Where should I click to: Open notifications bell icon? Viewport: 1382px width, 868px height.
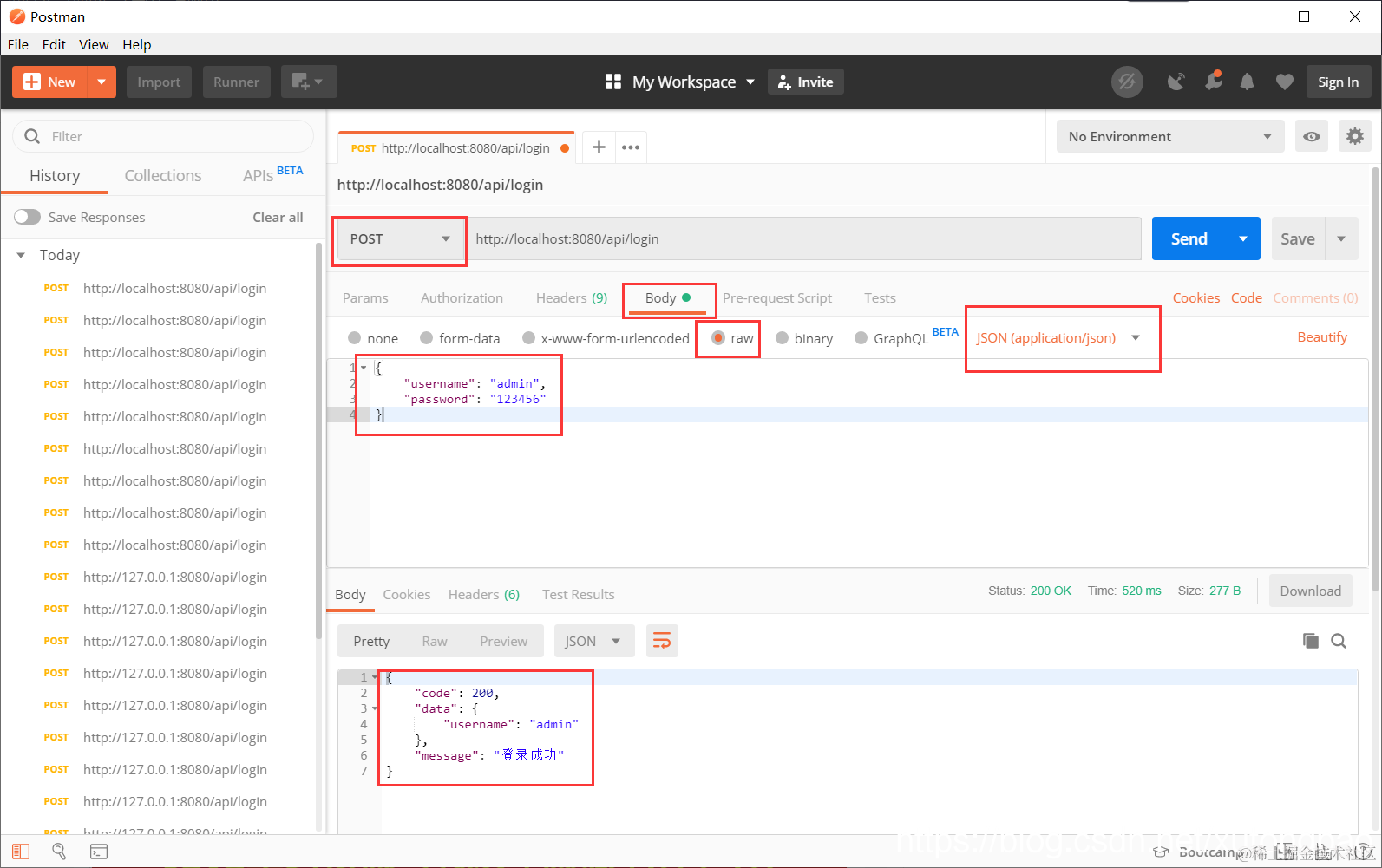pyautogui.click(x=1247, y=82)
